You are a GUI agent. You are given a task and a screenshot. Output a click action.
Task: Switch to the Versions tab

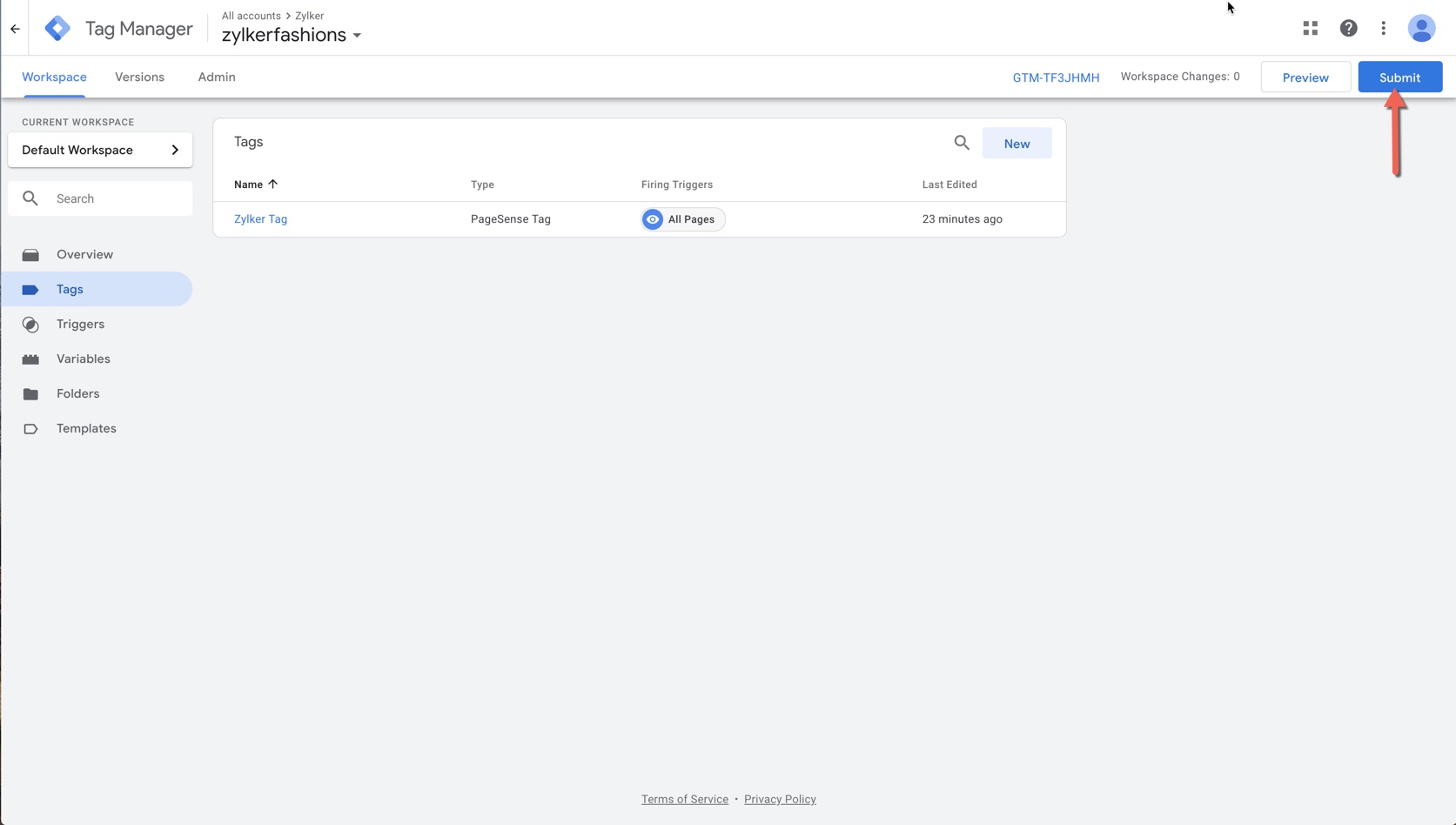[x=139, y=77]
